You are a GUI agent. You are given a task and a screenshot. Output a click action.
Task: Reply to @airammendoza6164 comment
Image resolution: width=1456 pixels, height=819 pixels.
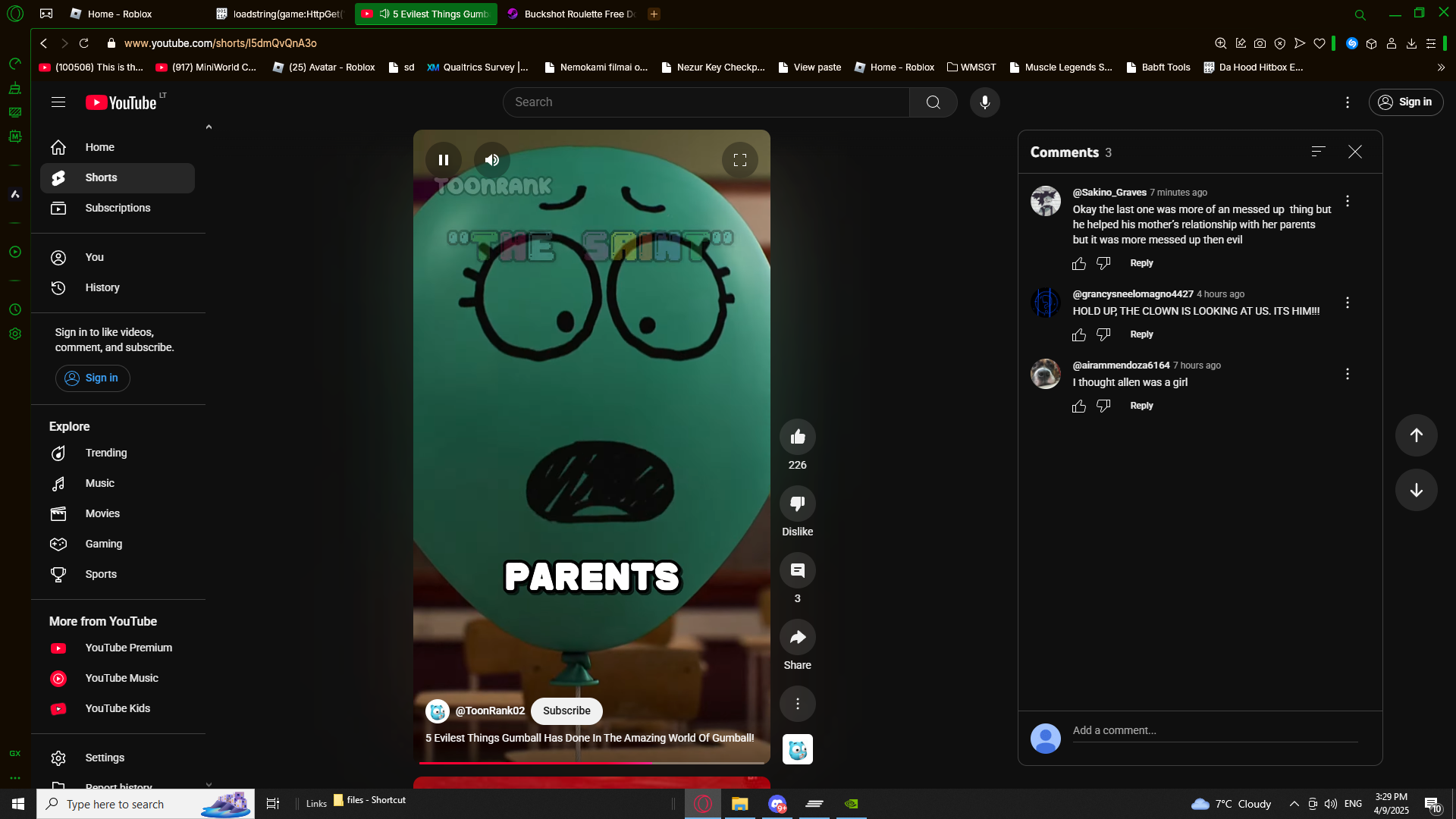point(1141,406)
